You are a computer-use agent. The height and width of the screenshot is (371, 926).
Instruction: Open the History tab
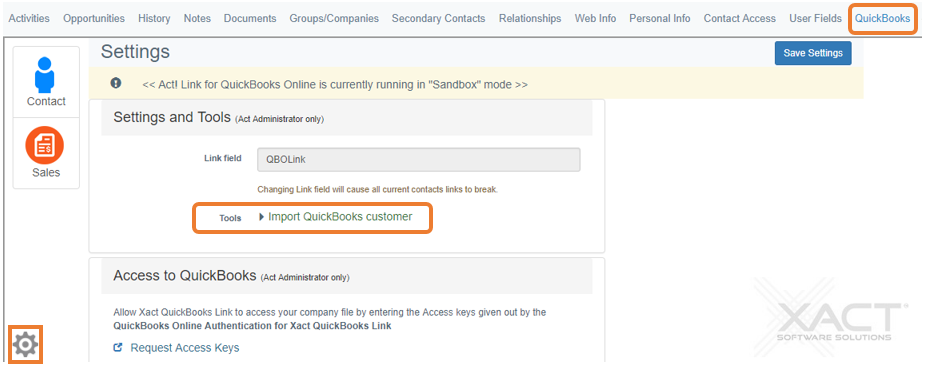pyautogui.click(x=154, y=18)
